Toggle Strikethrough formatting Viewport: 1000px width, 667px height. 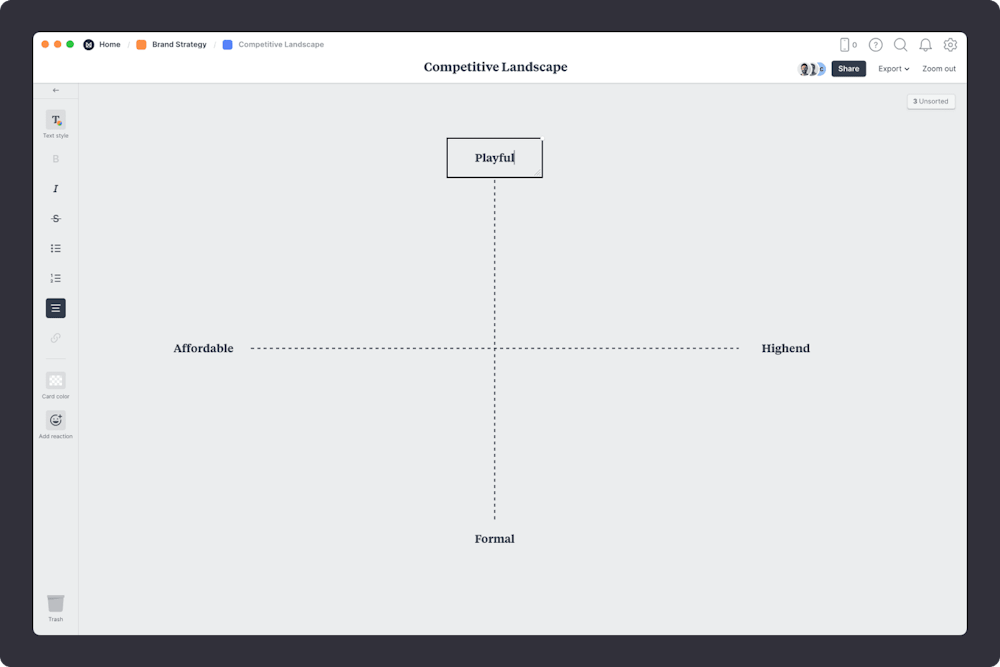[55, 218]
